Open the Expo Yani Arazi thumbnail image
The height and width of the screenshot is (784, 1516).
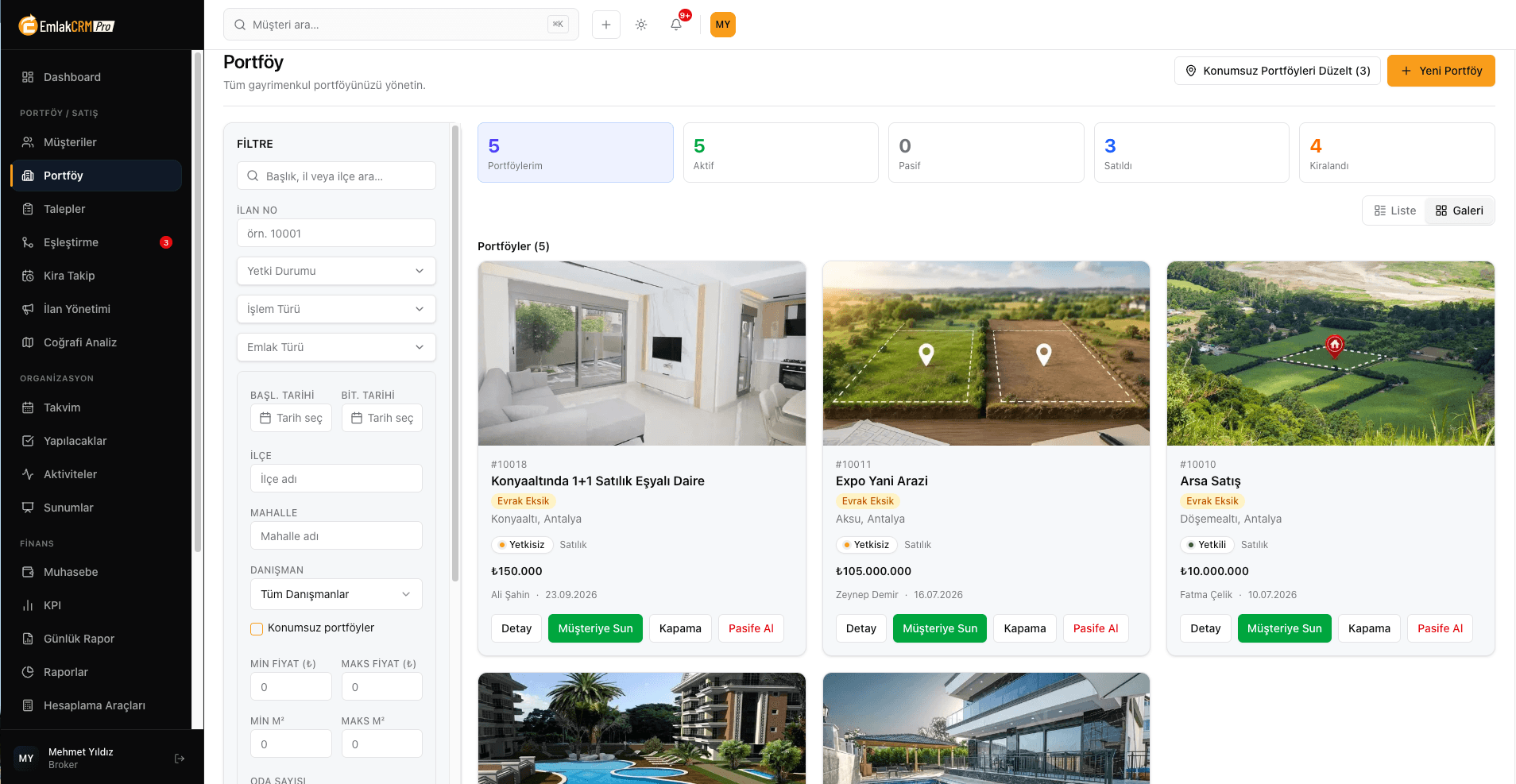tap(986, 353)
